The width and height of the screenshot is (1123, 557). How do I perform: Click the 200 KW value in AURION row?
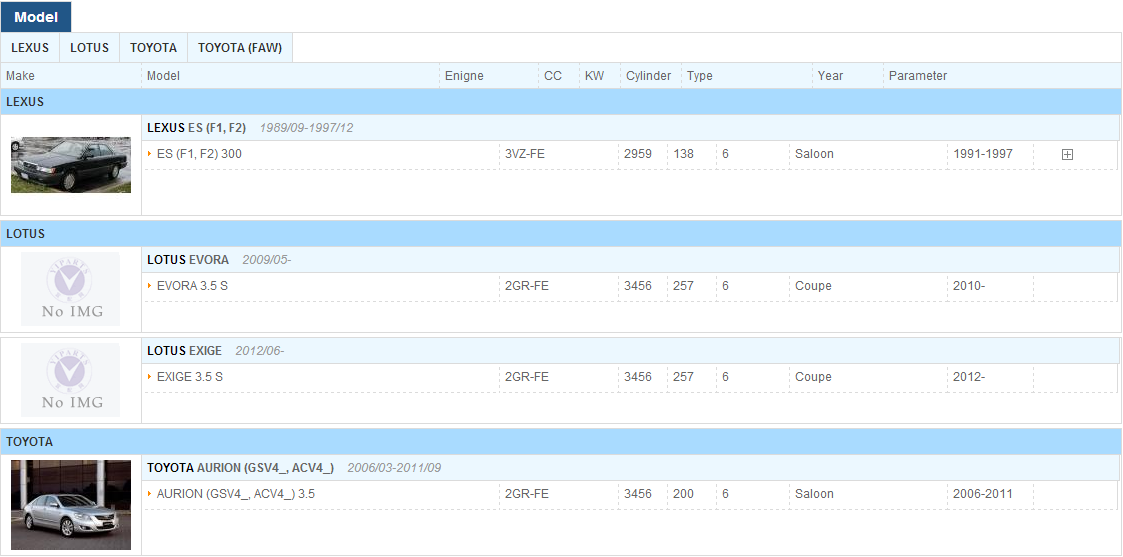(684, 494)
